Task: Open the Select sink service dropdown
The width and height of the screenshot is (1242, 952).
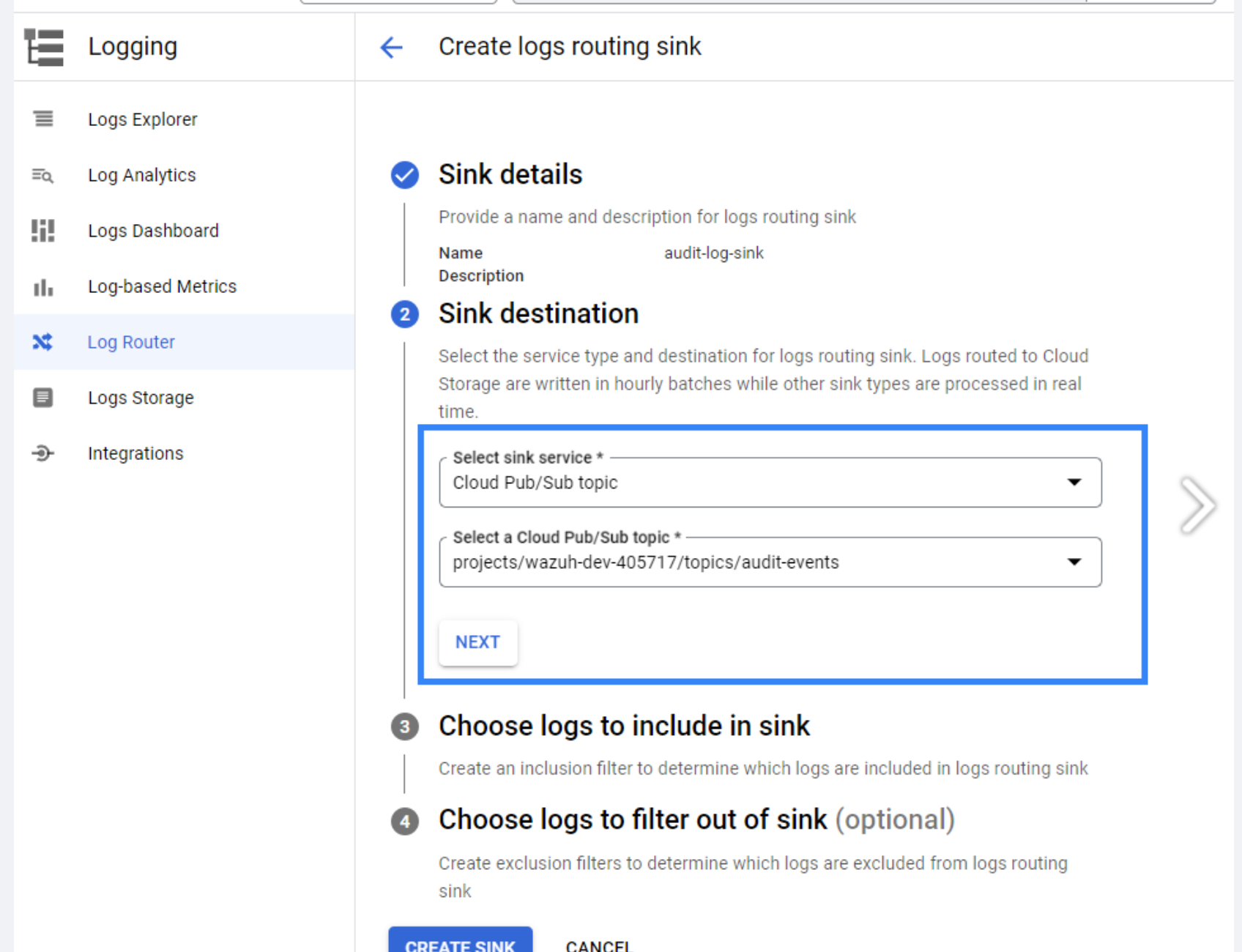Action: (x=770, y=483)
